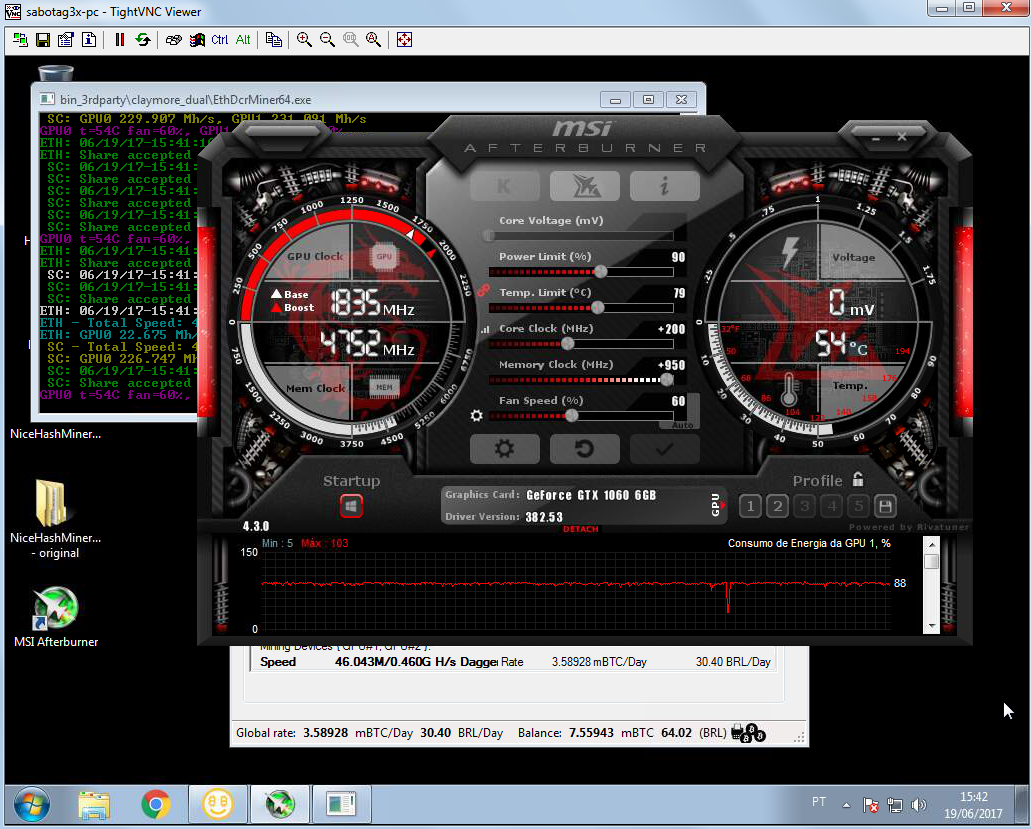This screenshot has height=829, width=1031.
Task: Click the Speed value 46.043M/0.460G H/s
Action: point(395,662)
